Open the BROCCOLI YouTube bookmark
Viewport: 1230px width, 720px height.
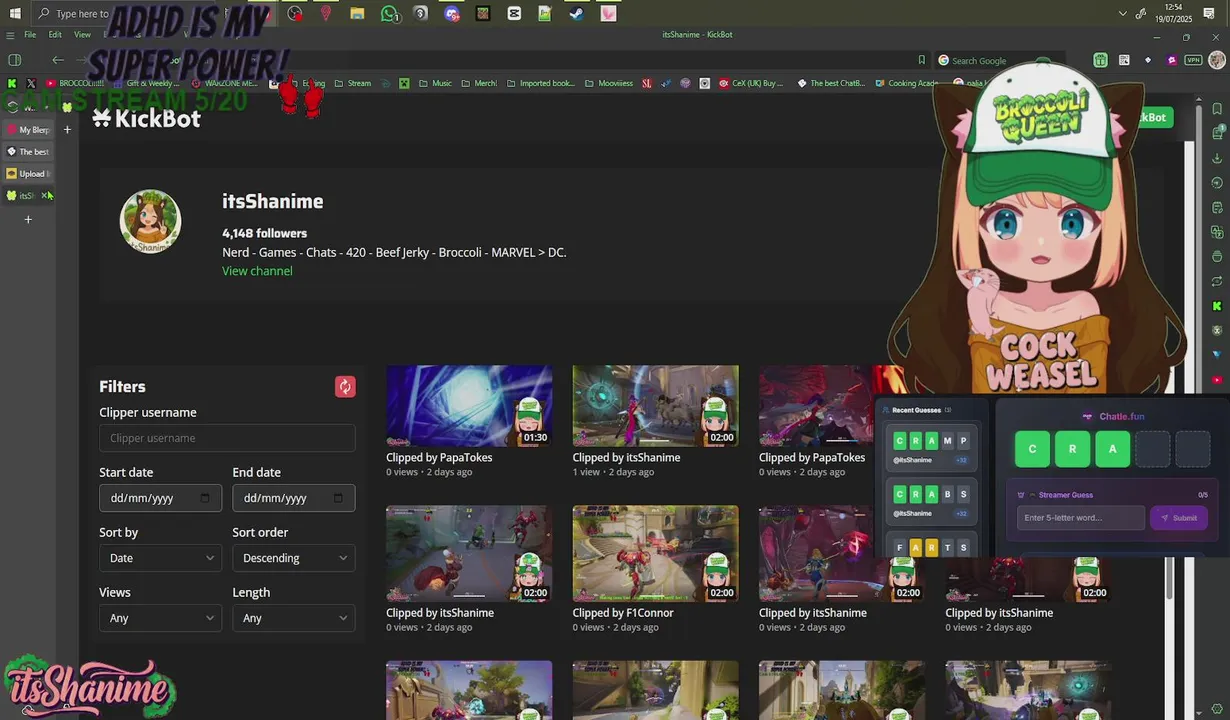point(75,84)
